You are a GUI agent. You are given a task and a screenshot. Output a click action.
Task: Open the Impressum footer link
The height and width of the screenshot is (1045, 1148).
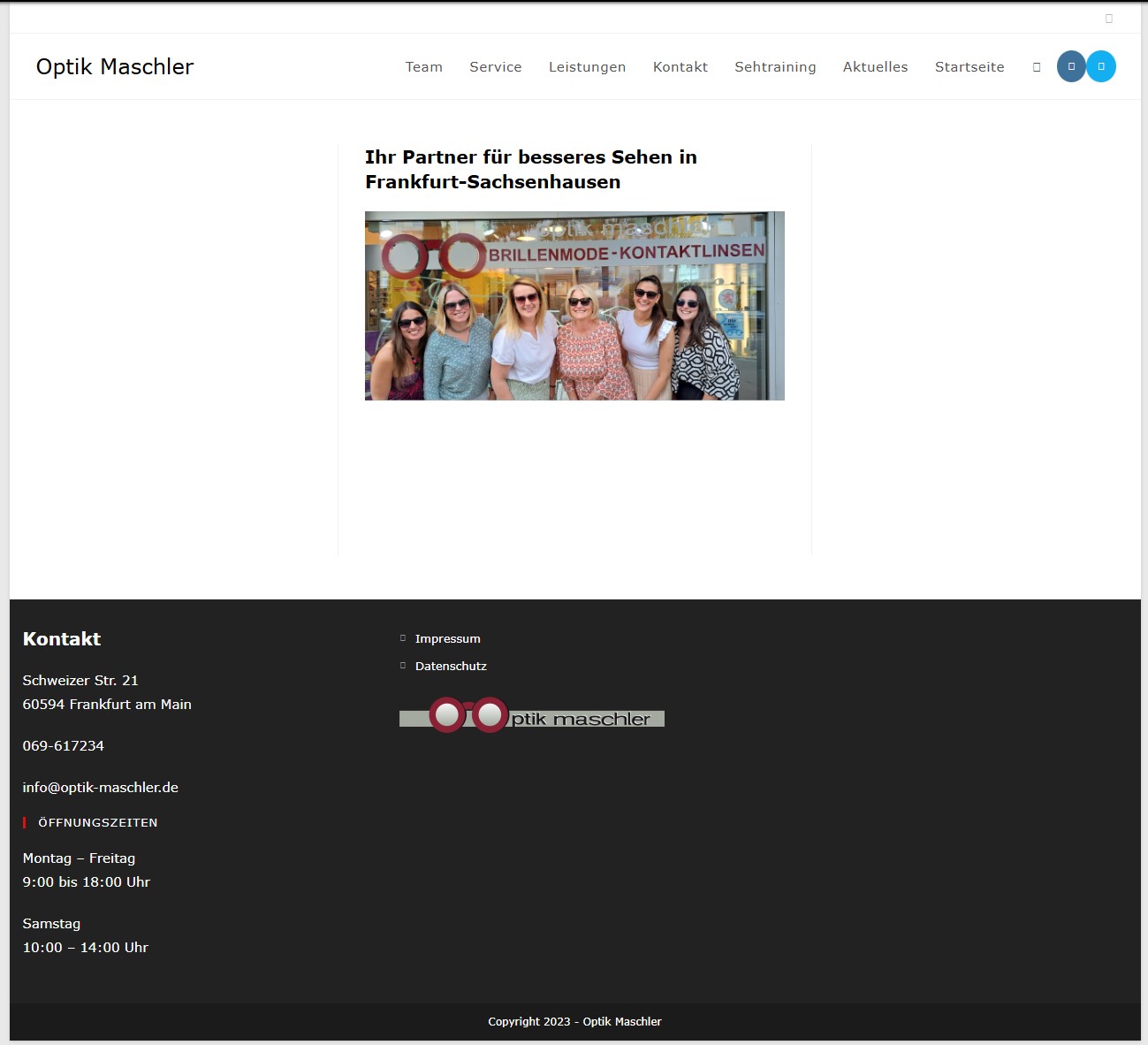[x=448, y=639]
